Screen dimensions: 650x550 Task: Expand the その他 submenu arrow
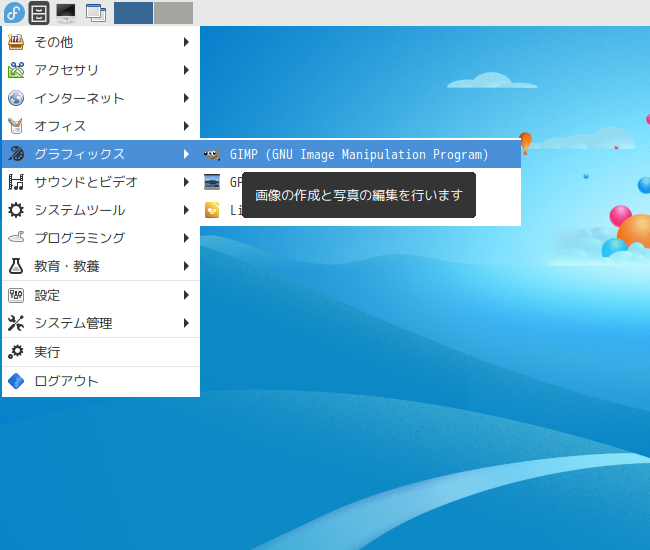pyautogui.click(x=186, y=42)
